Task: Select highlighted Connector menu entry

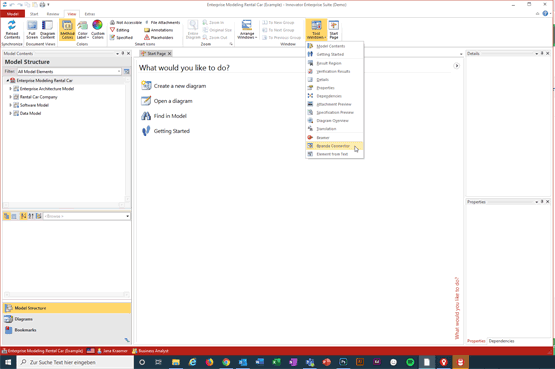Action: click(334, 146)
